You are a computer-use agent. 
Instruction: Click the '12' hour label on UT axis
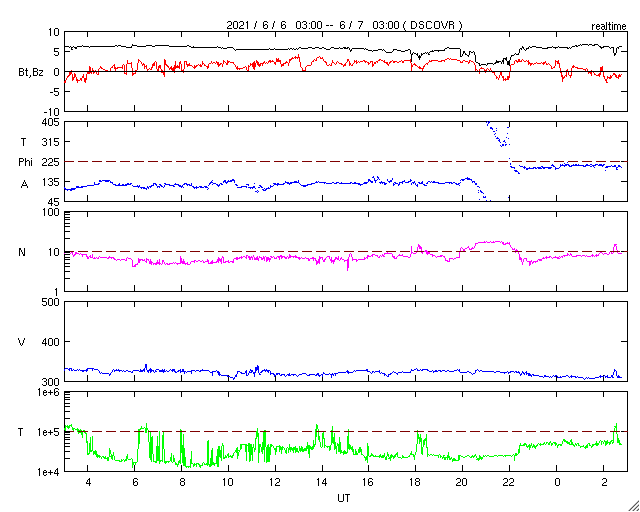[275, 483]
